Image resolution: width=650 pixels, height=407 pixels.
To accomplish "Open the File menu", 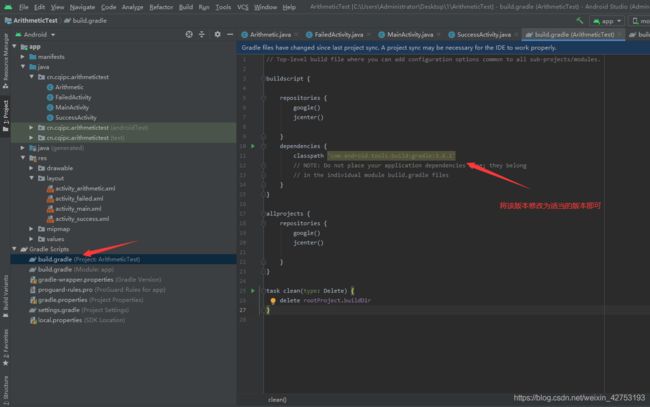I will click(x=24, y=7).
